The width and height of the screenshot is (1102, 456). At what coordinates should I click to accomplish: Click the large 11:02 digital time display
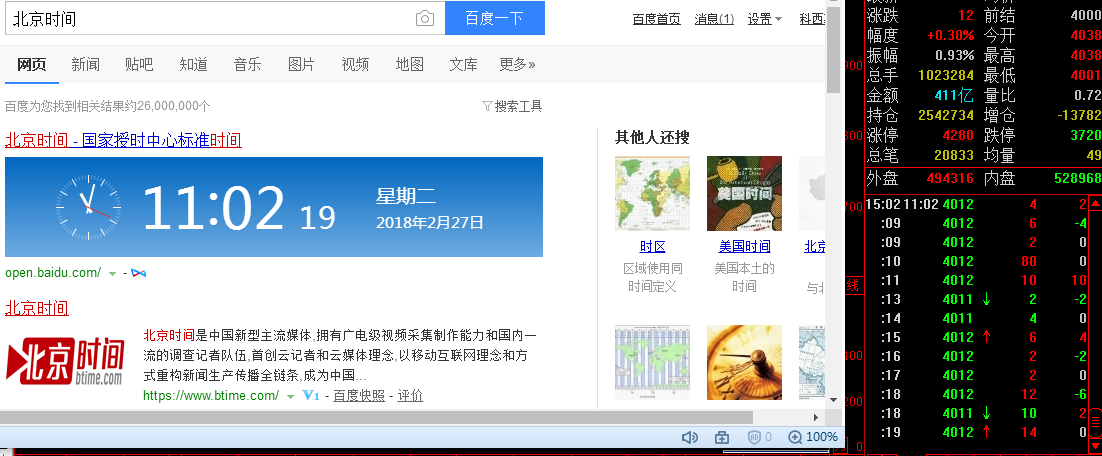213,207
